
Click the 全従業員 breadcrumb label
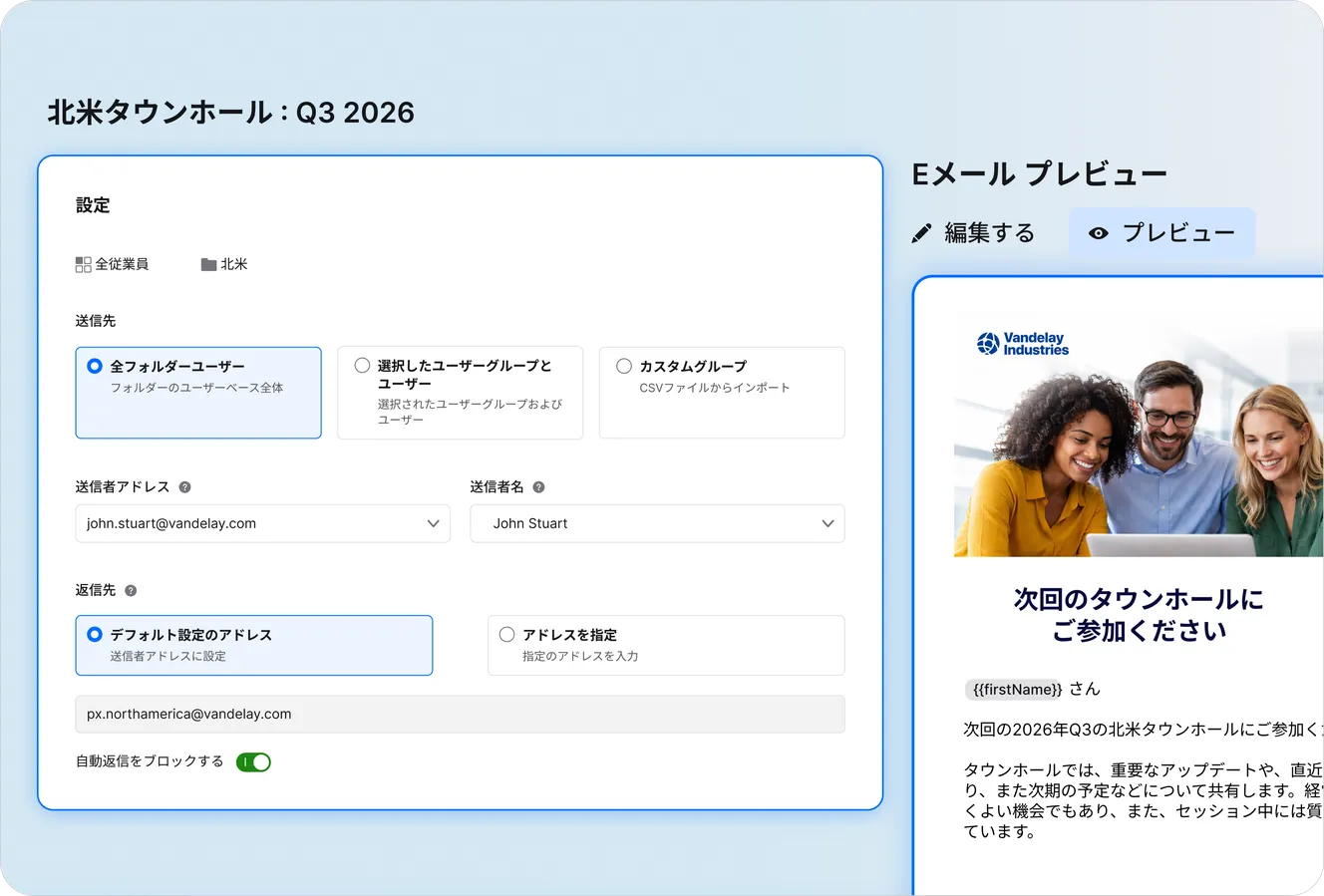tap(122, 264)
